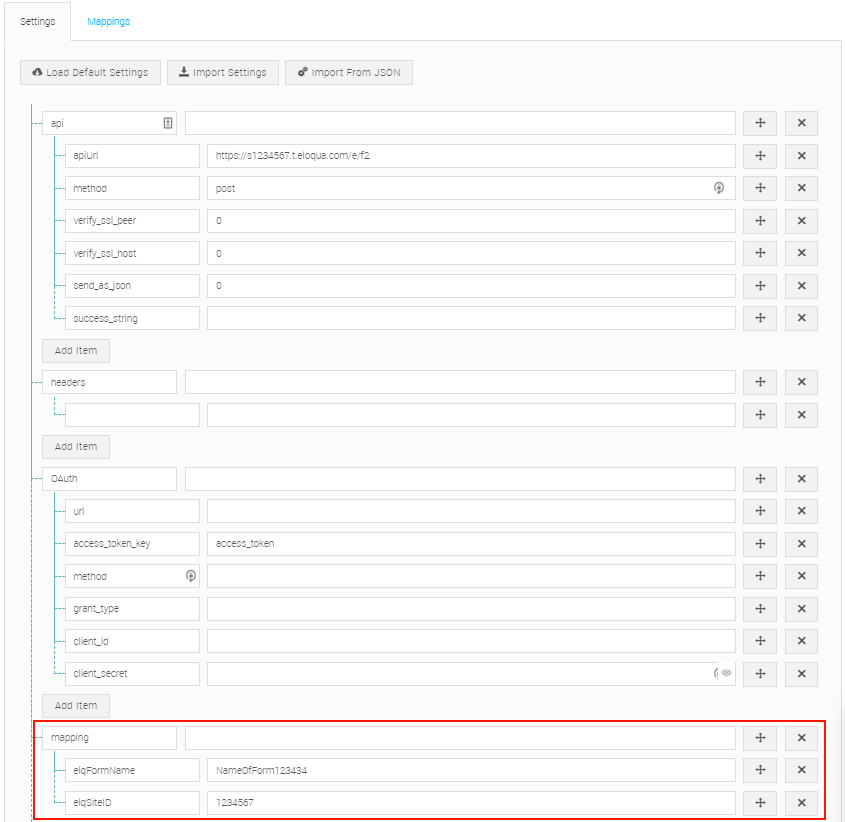This screenshot has width=845, height=822.
Task: Select the Settings tab
Action: 37,20
